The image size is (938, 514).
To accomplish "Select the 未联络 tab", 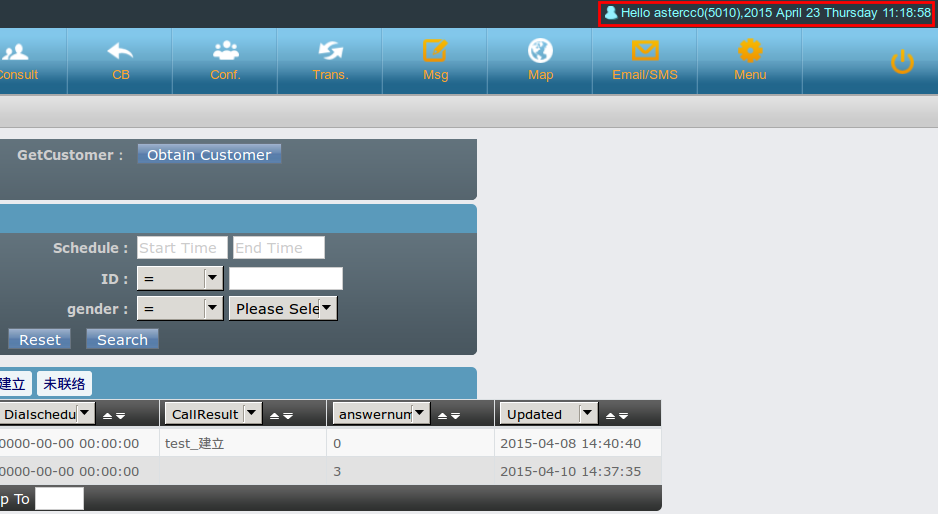I will pos(64,384).
